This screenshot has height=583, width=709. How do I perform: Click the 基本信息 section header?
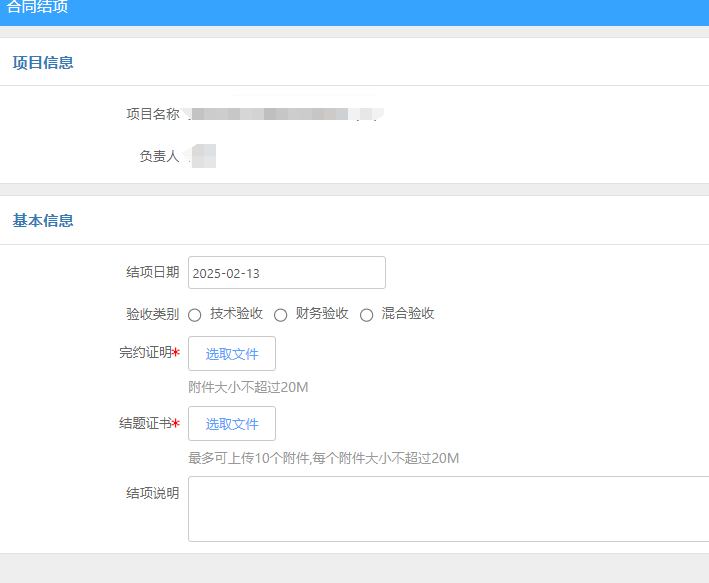(x=43, y=221)
